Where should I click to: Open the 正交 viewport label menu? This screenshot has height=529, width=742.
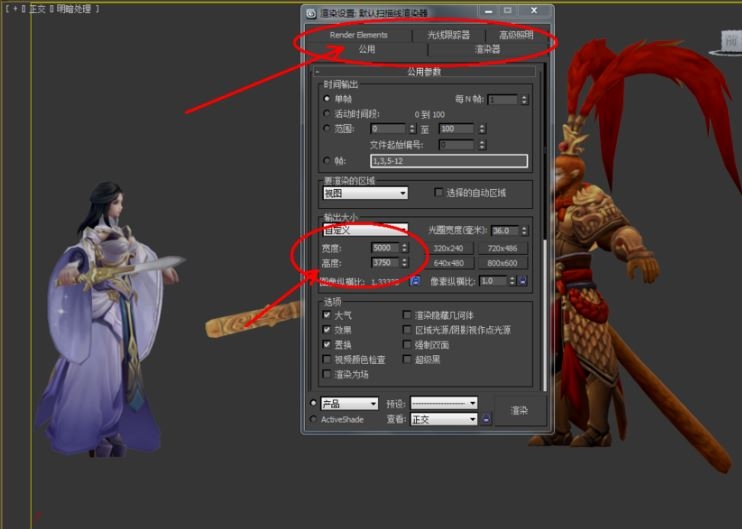point(37,9)
